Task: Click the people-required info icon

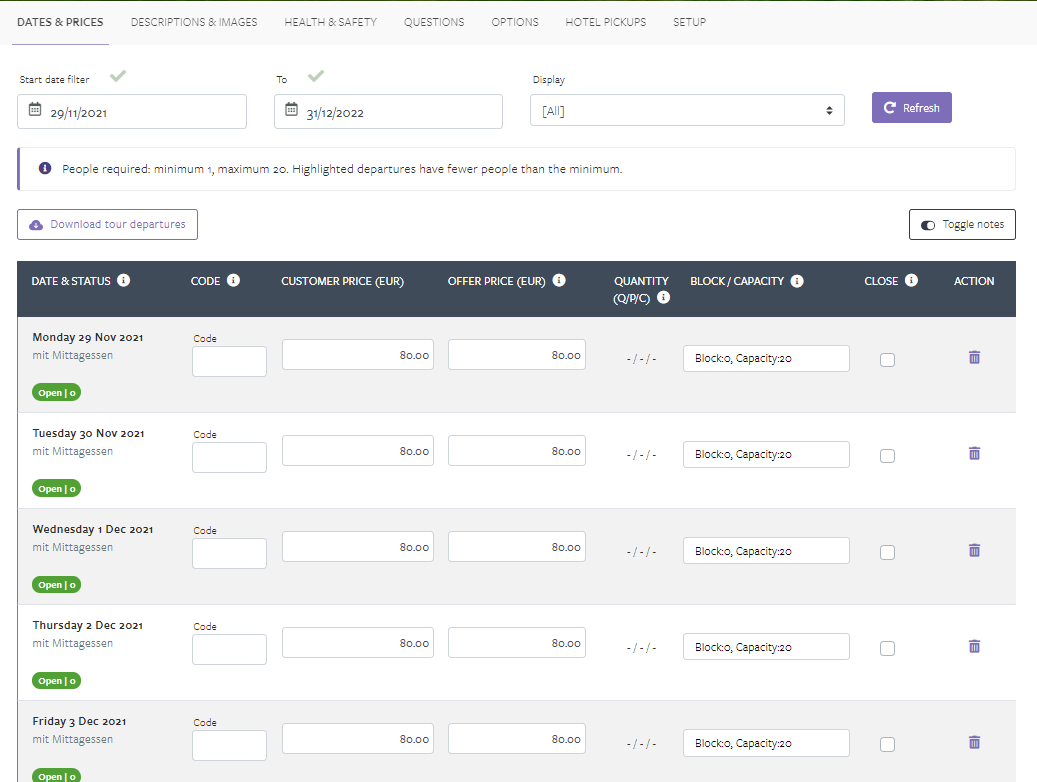Action: (x=45, y=168)
